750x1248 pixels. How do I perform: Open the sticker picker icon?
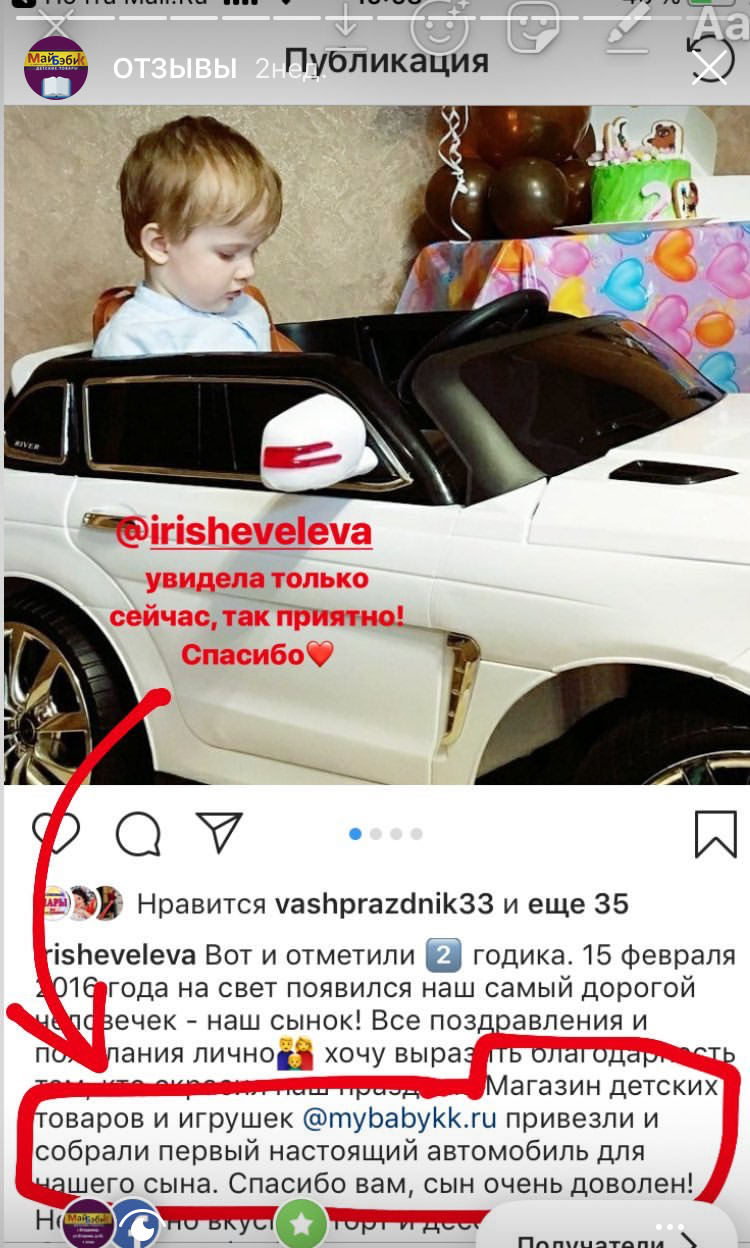point(532,25)
